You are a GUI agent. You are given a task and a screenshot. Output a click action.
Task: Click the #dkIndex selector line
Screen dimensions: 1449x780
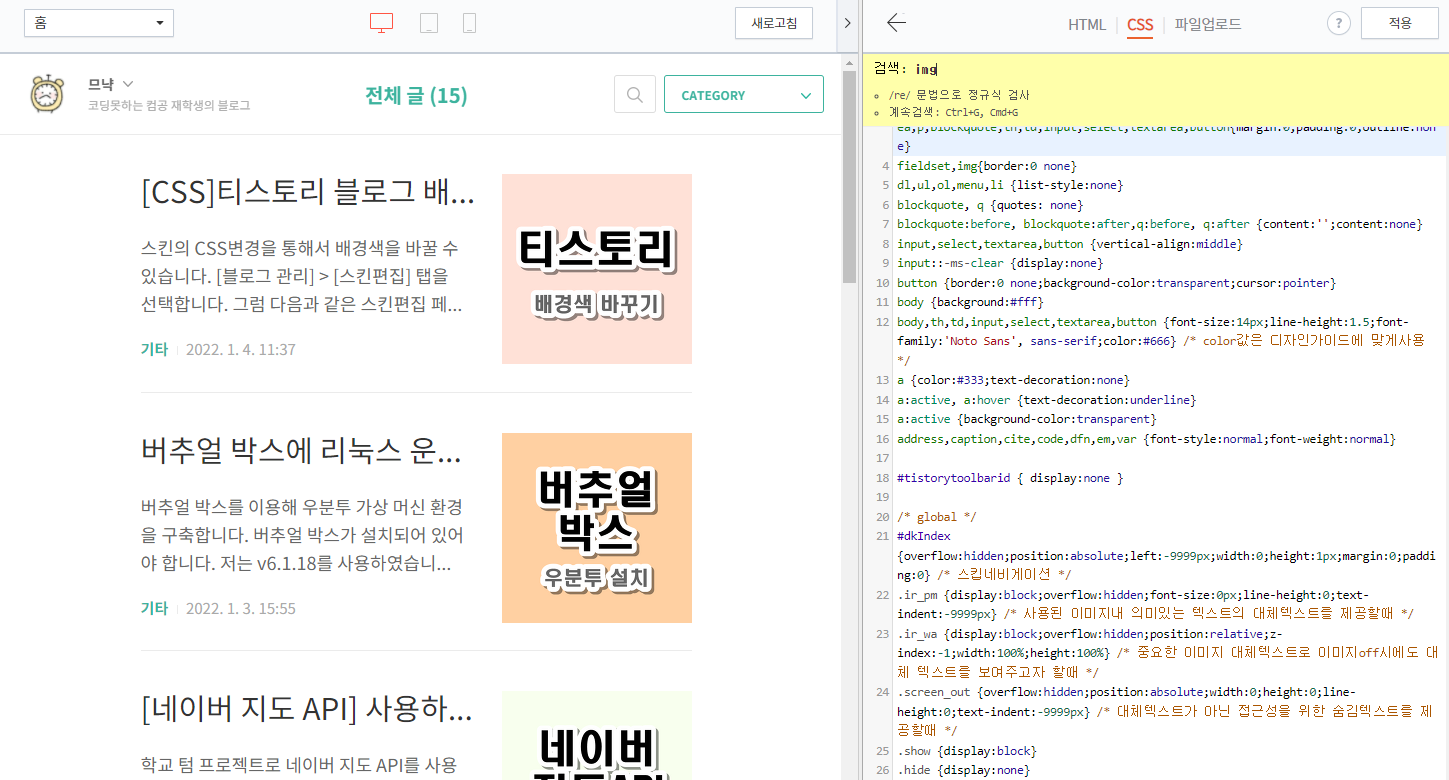[924, 536]
